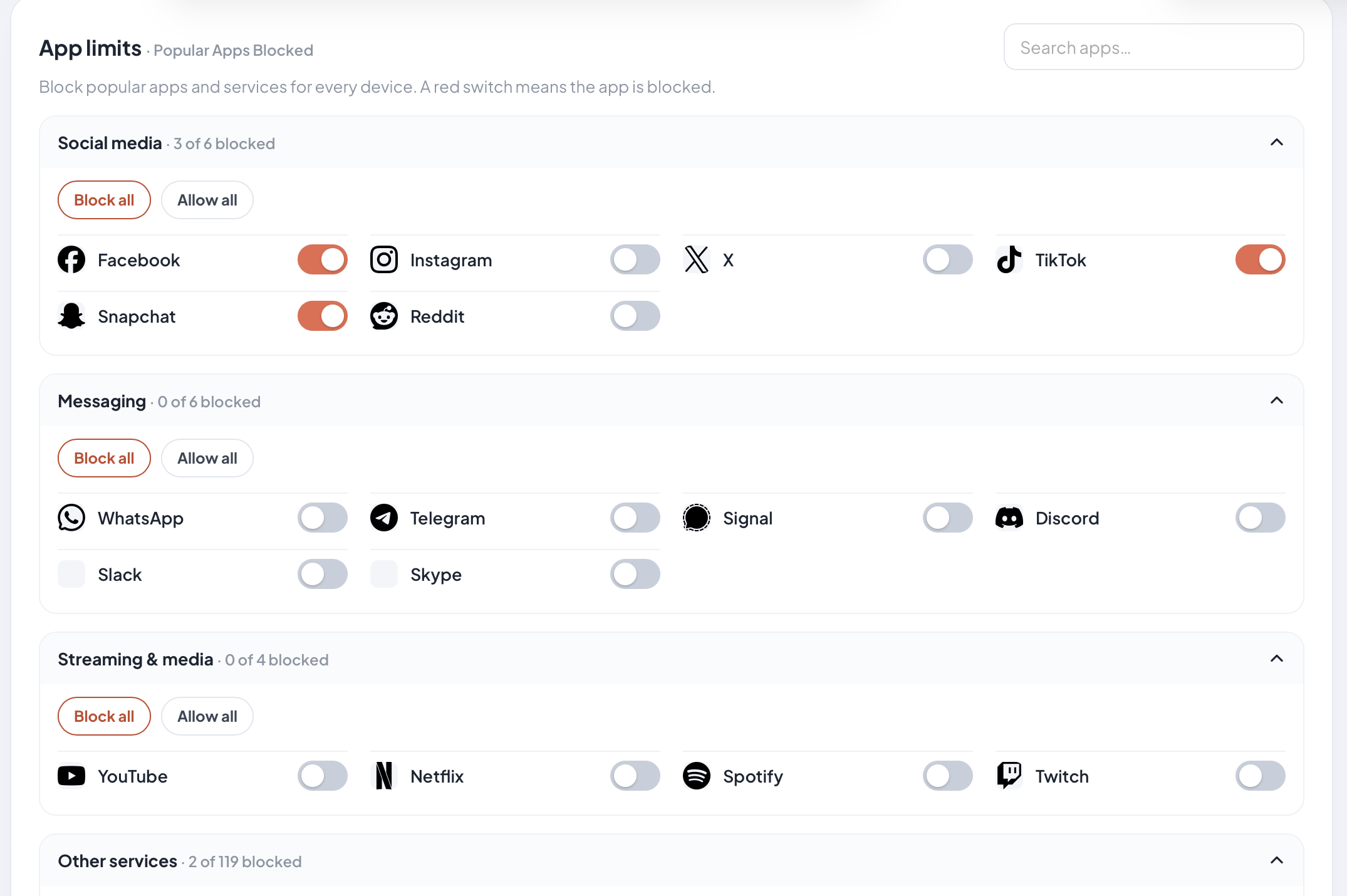Allow all Streaming & media apps

click(x=207, y=716)
